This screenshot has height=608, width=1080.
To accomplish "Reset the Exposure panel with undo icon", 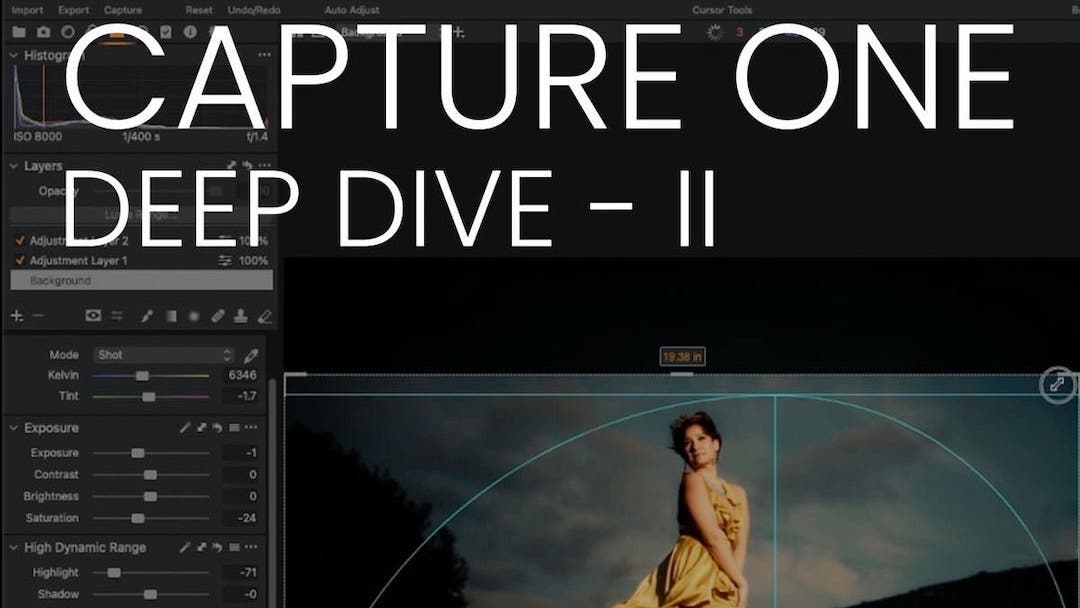I will click(217, 428).
